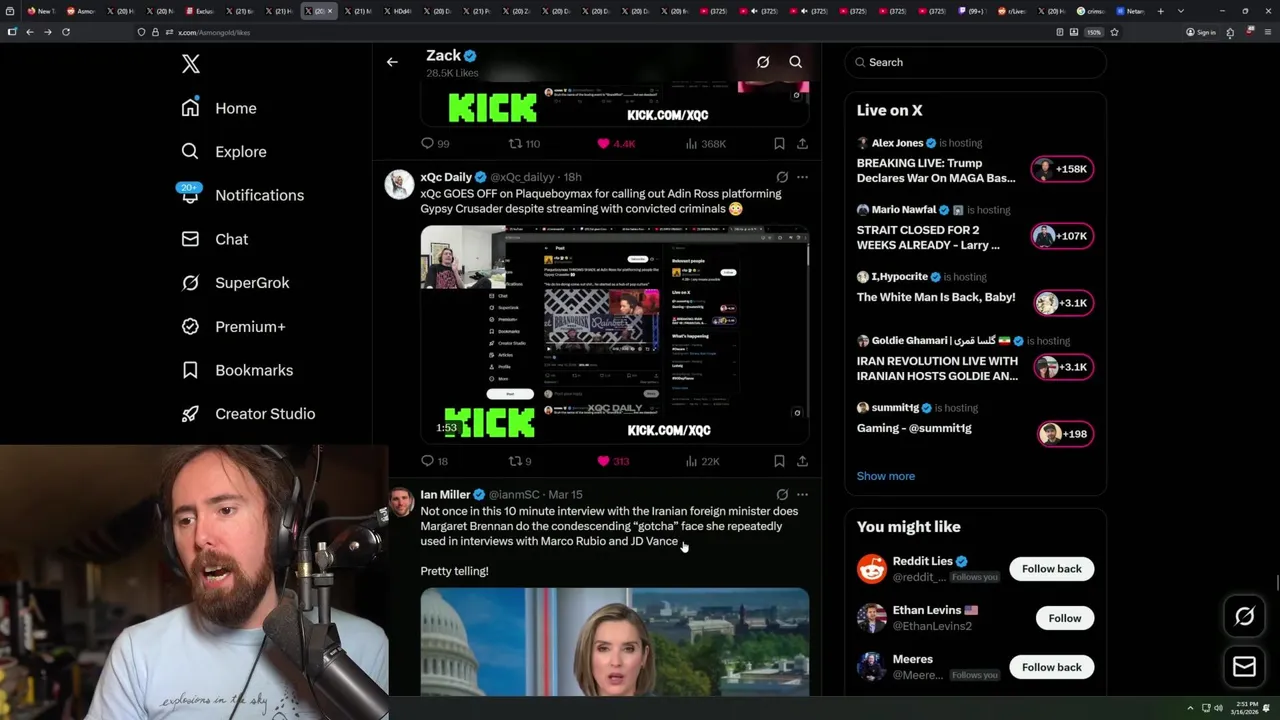Open xQc Daily profile avatar
Viewport: 1280px width, 720px height.
coord(400,184)
